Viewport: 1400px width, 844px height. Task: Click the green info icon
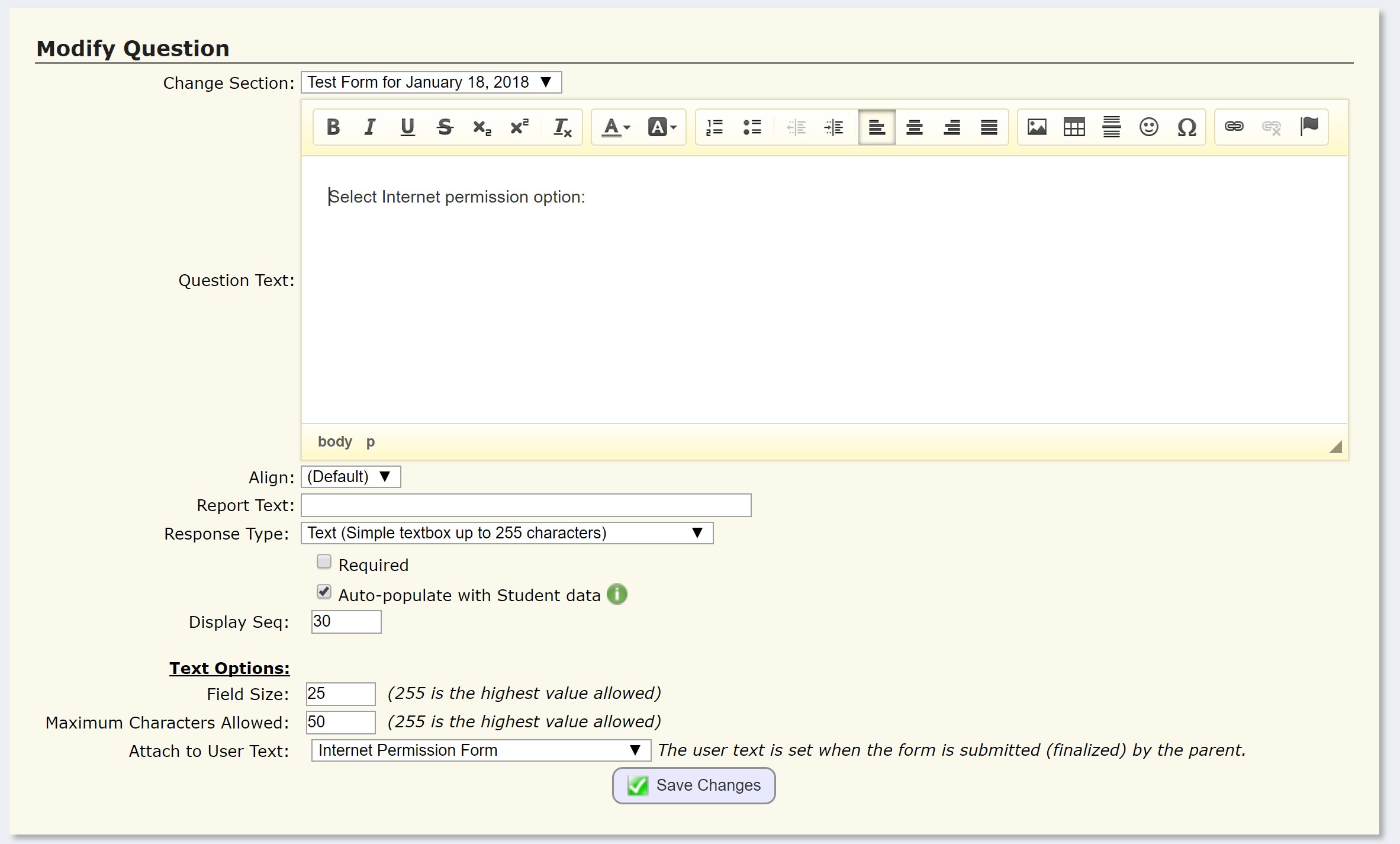point(617,594)
